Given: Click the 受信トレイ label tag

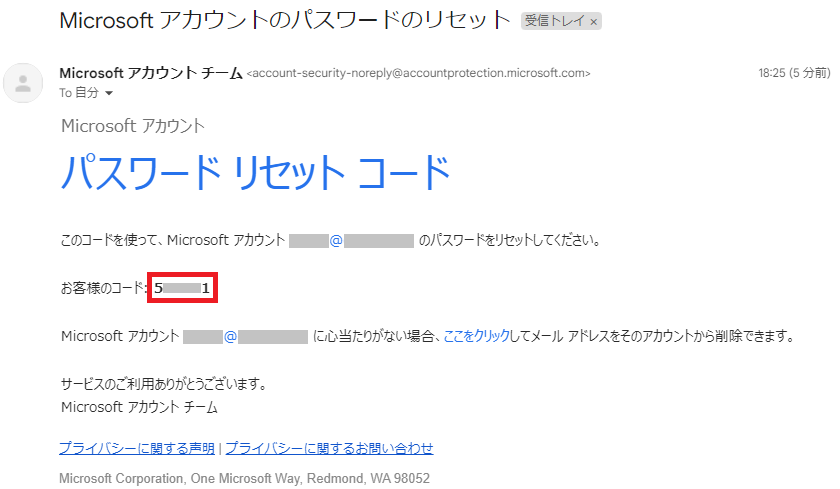Looking at the screenshot, I should click(561, 21).
